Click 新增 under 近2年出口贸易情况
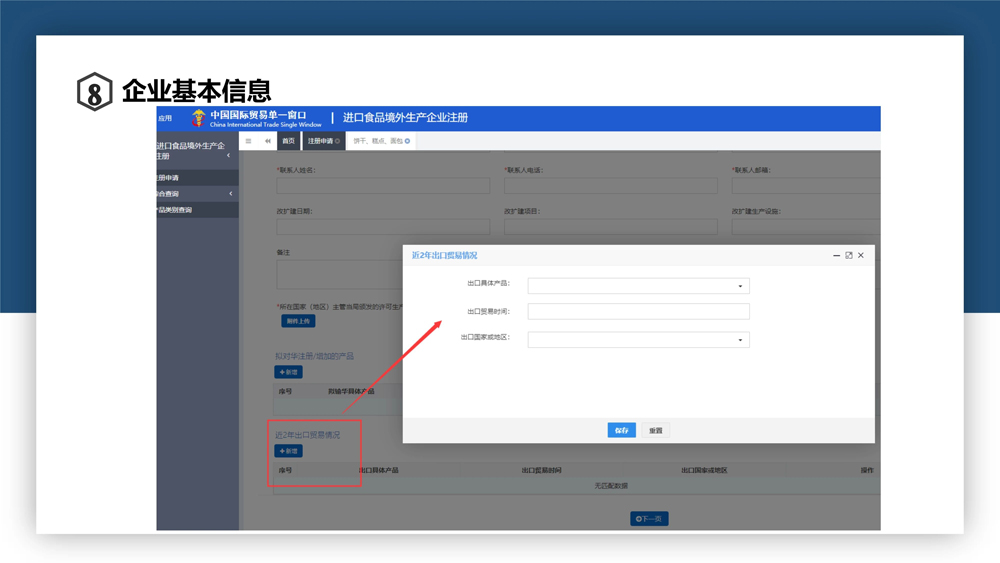This screenshot has height=563, width=1000. (x=288, y=451)
